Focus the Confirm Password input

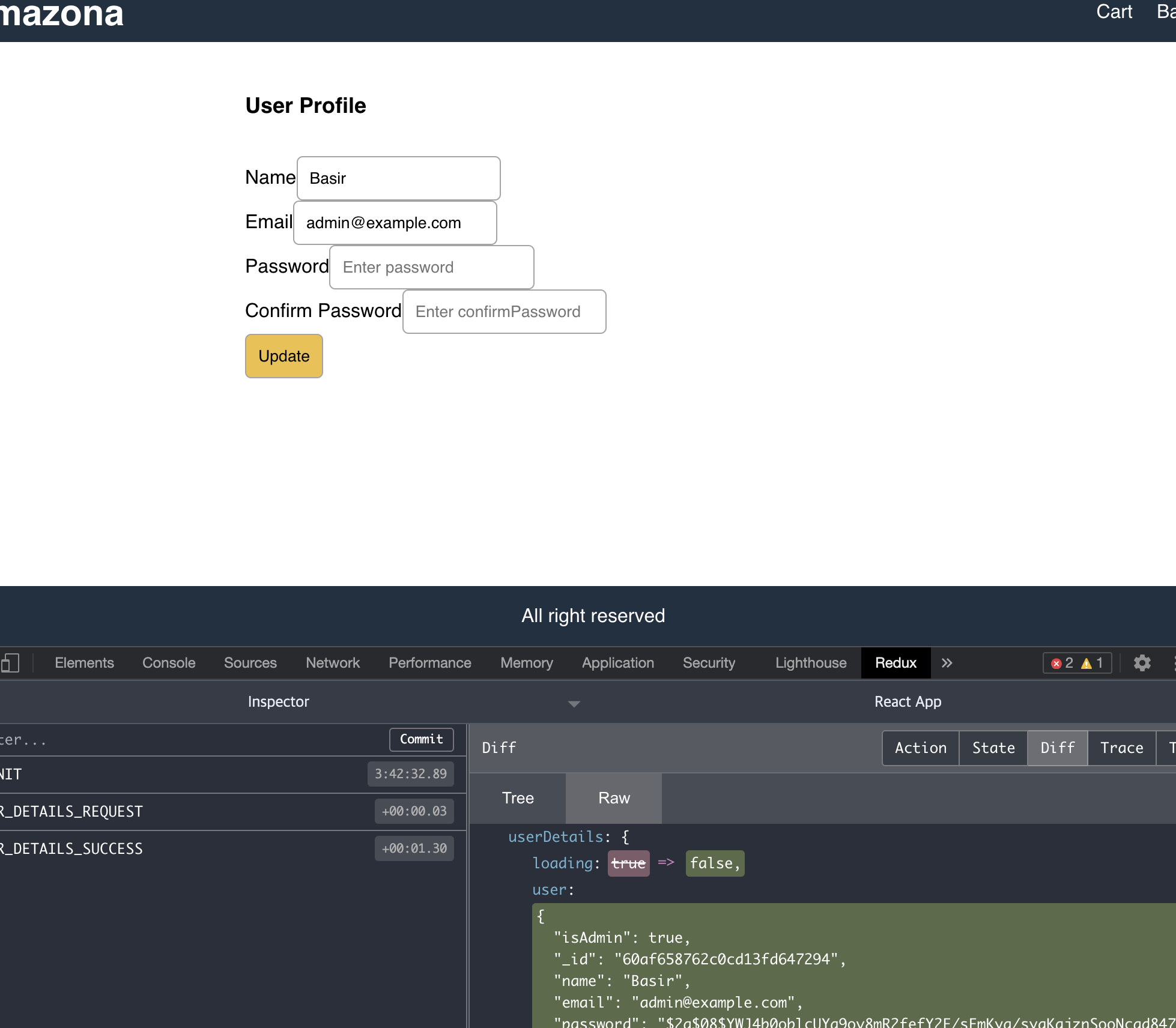tap(504, 312)
